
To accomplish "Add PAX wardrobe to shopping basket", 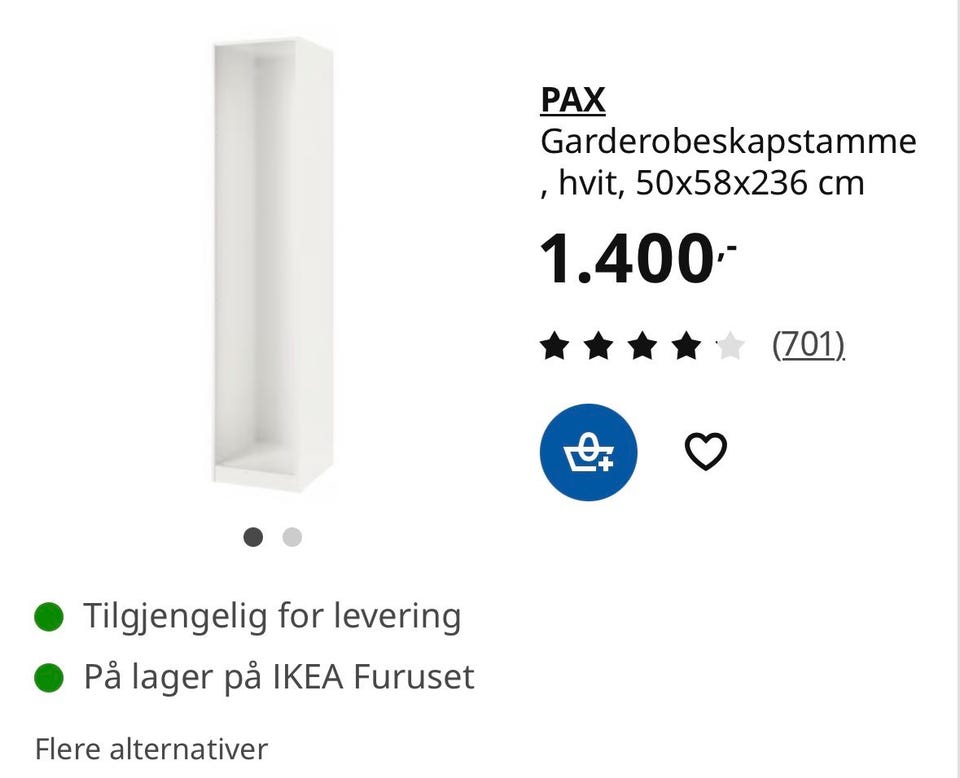I will [x=588, y=452].
